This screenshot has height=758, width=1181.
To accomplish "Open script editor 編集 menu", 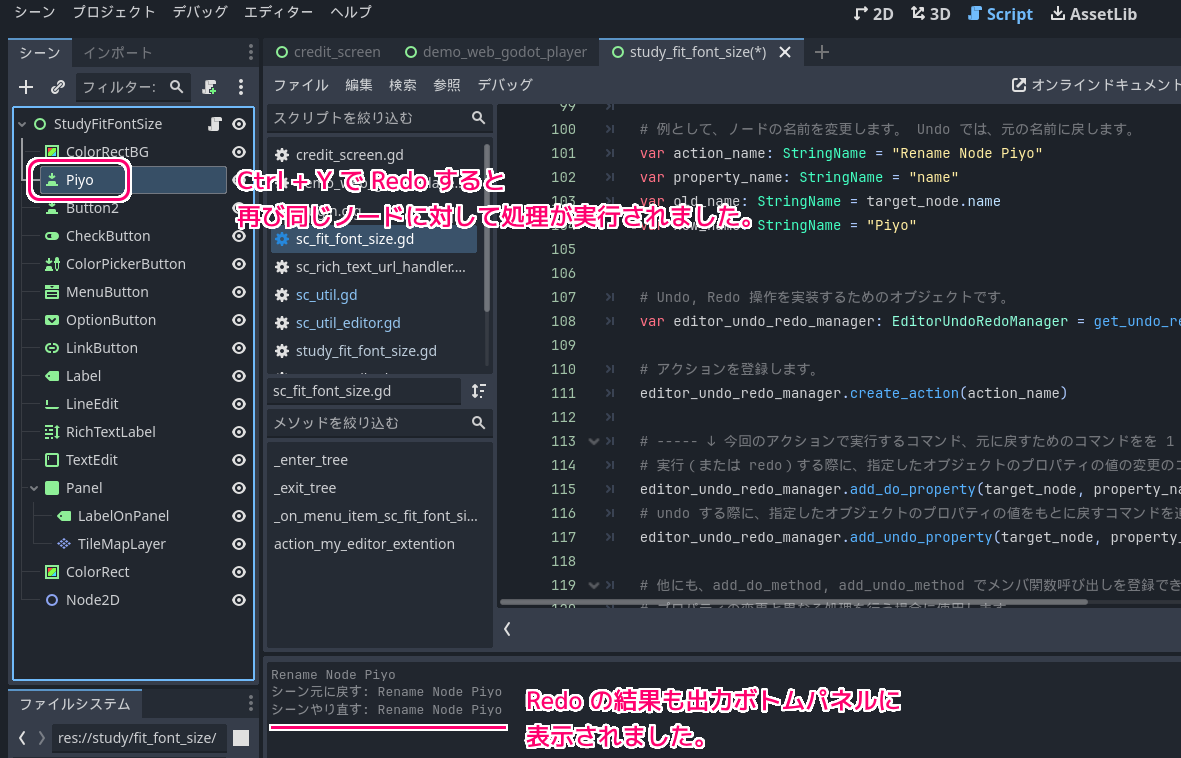I will click(359, 85).
